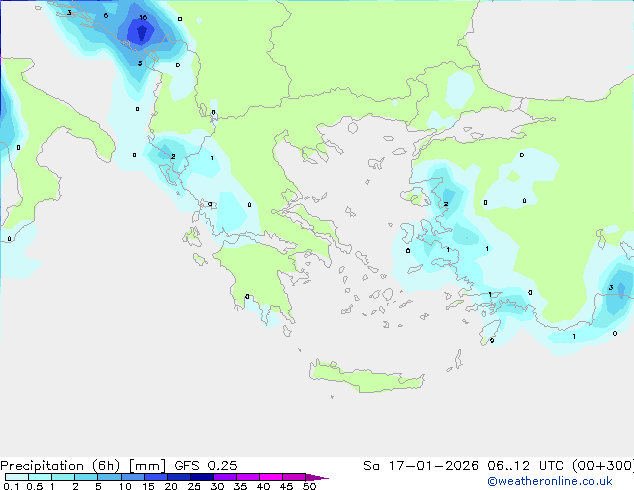Click the legend label "0.1"
This screenshot has height=490, width=634.
[x=11, y=486]
